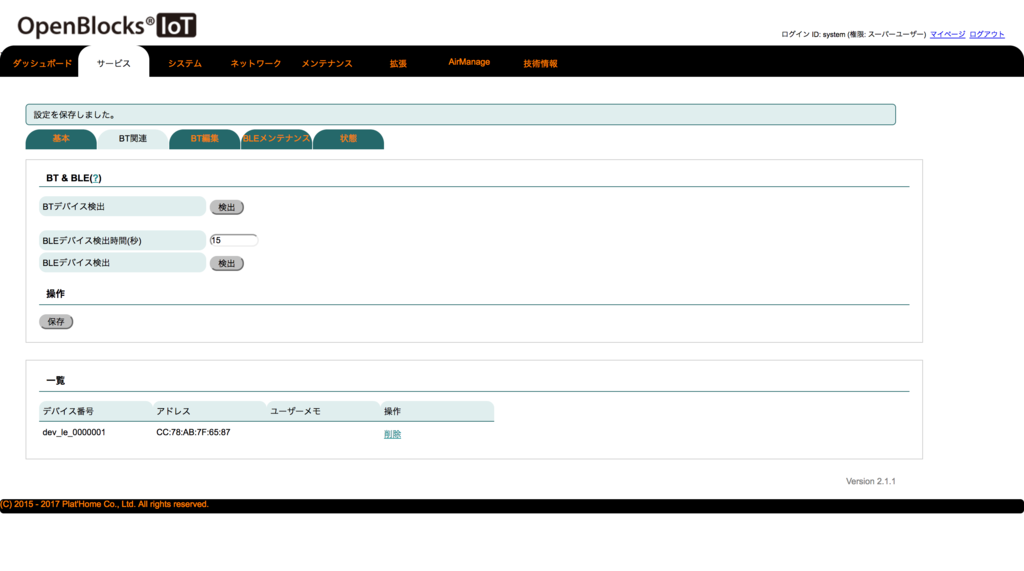
Task: Open the AirManage menu
Action: point(469,62)
